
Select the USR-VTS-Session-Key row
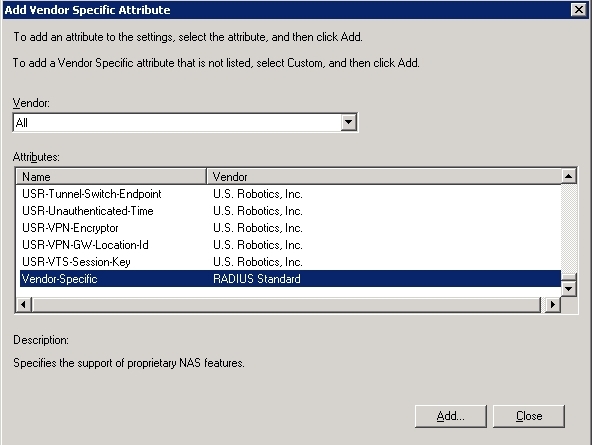click(x=290, y=262)
